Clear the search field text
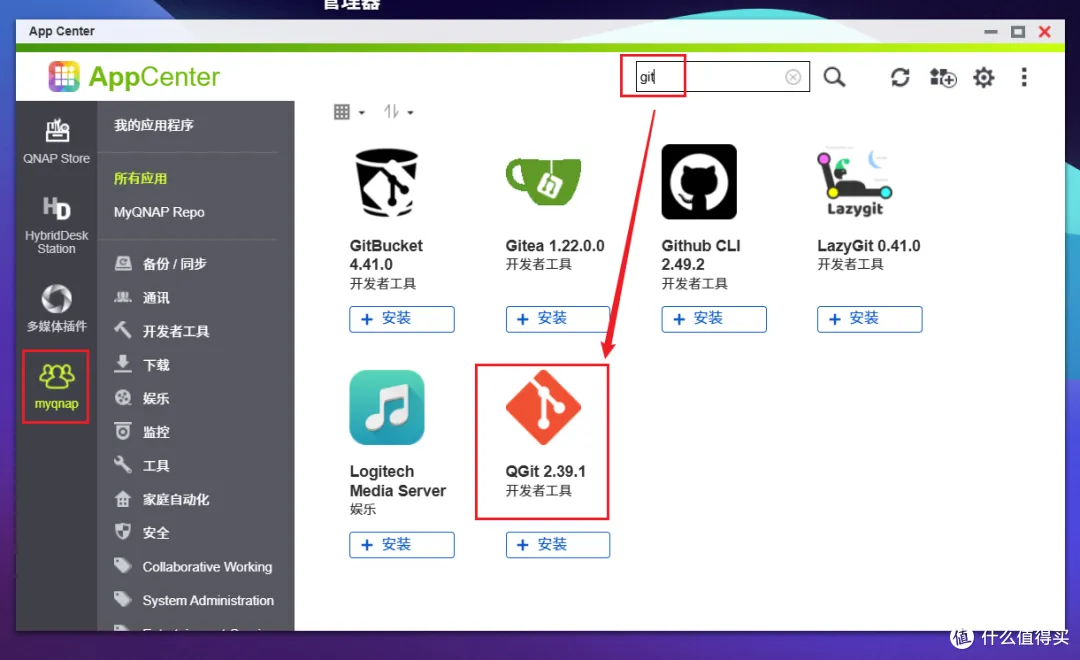This screenshot has width=1080, height=660. point(793,77)
